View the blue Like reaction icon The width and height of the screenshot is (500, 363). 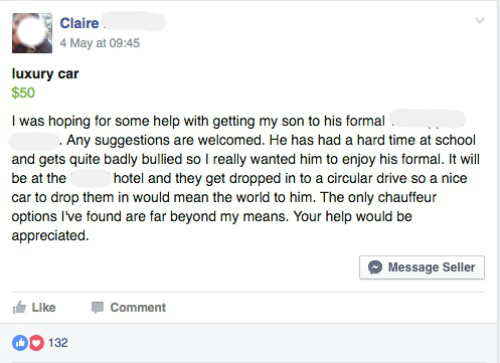(20, 343)
